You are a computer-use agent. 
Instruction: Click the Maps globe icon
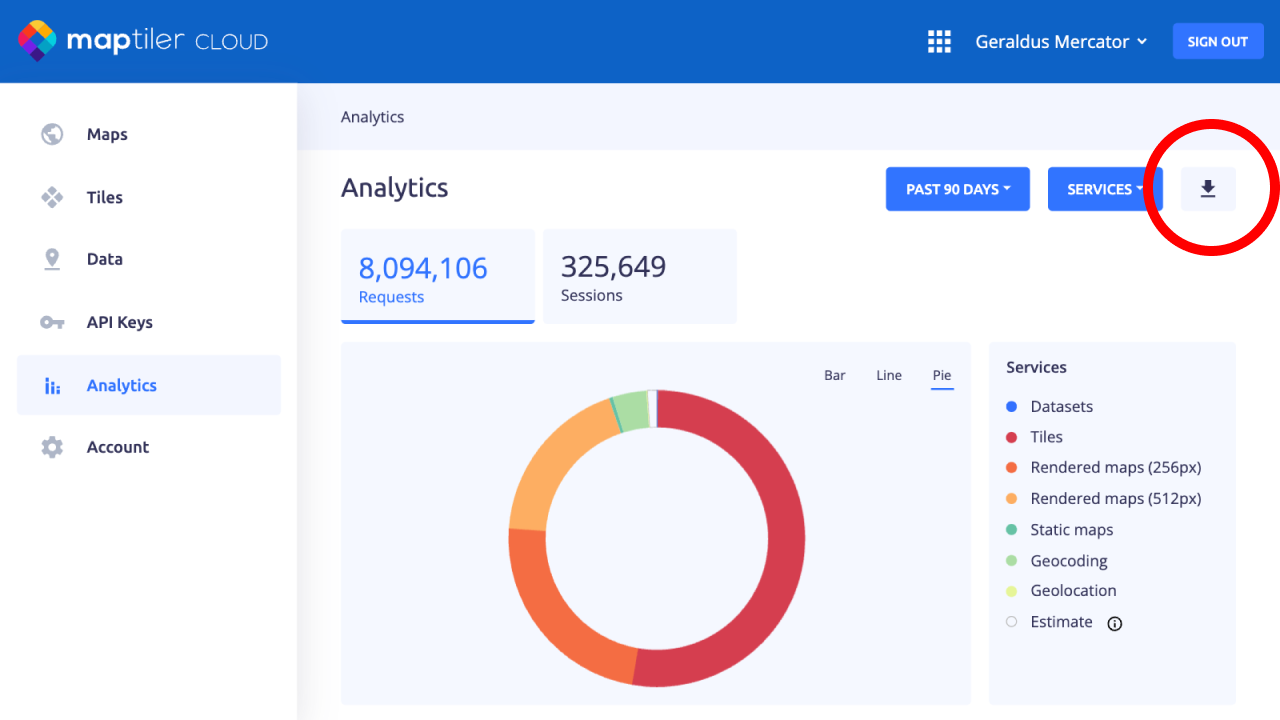click(52, 134)
